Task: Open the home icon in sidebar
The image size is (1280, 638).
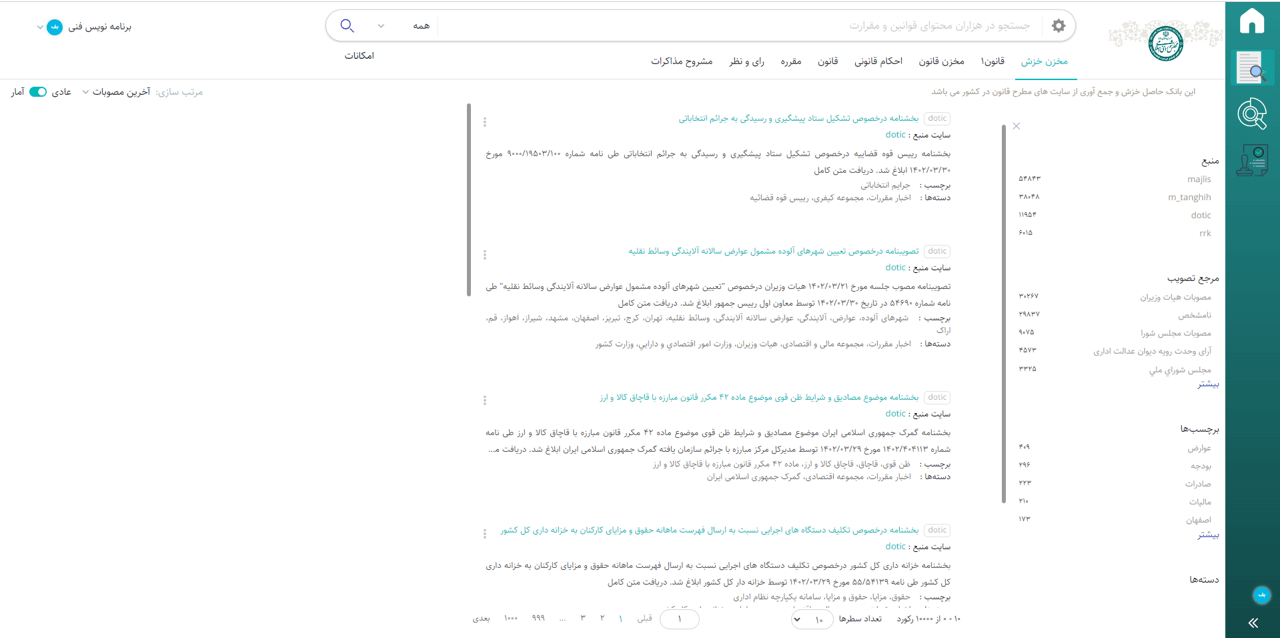Action: click(x=1252, y=21)
